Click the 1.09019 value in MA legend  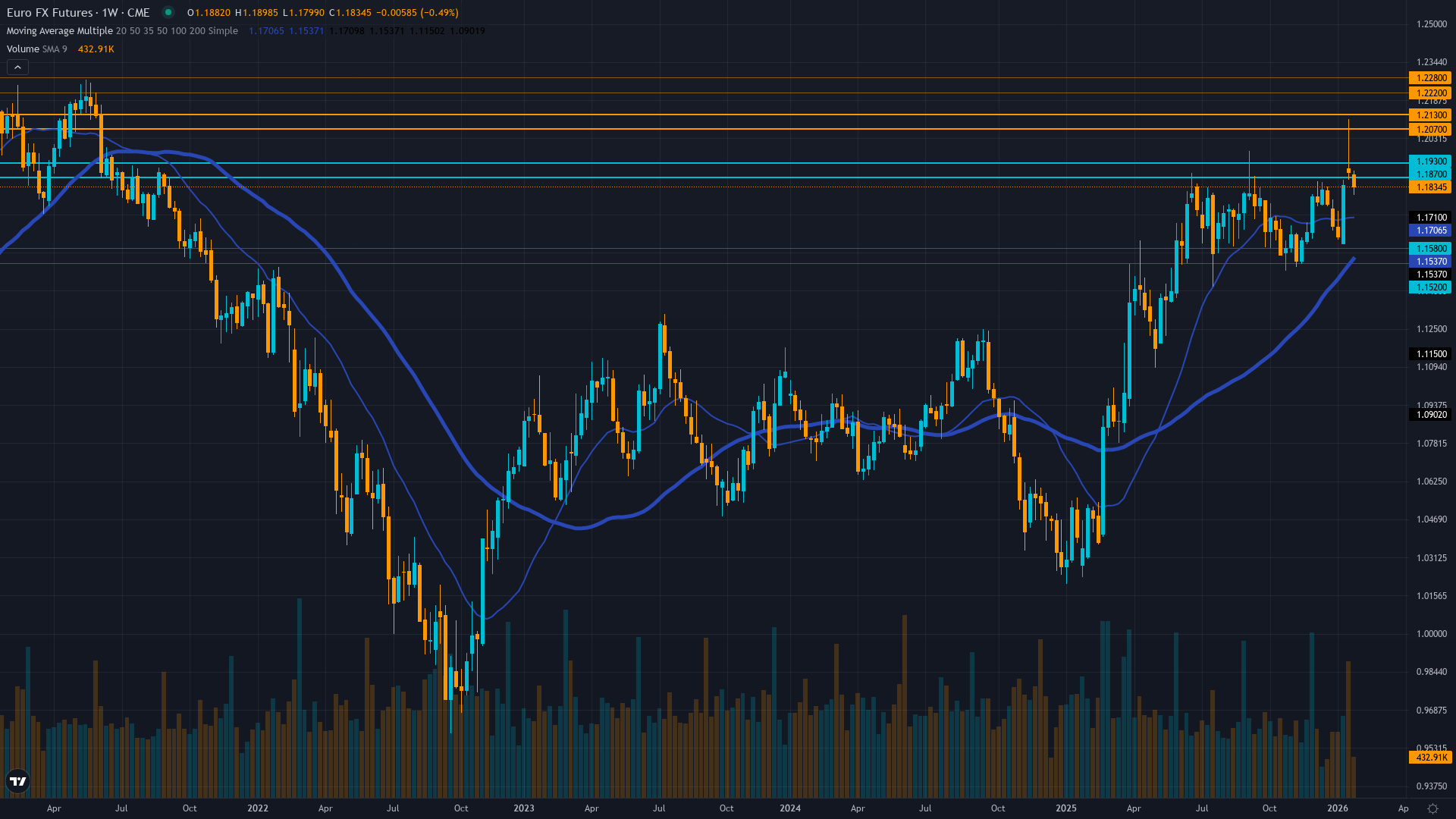pyautogui.click(x=467, y=31)
